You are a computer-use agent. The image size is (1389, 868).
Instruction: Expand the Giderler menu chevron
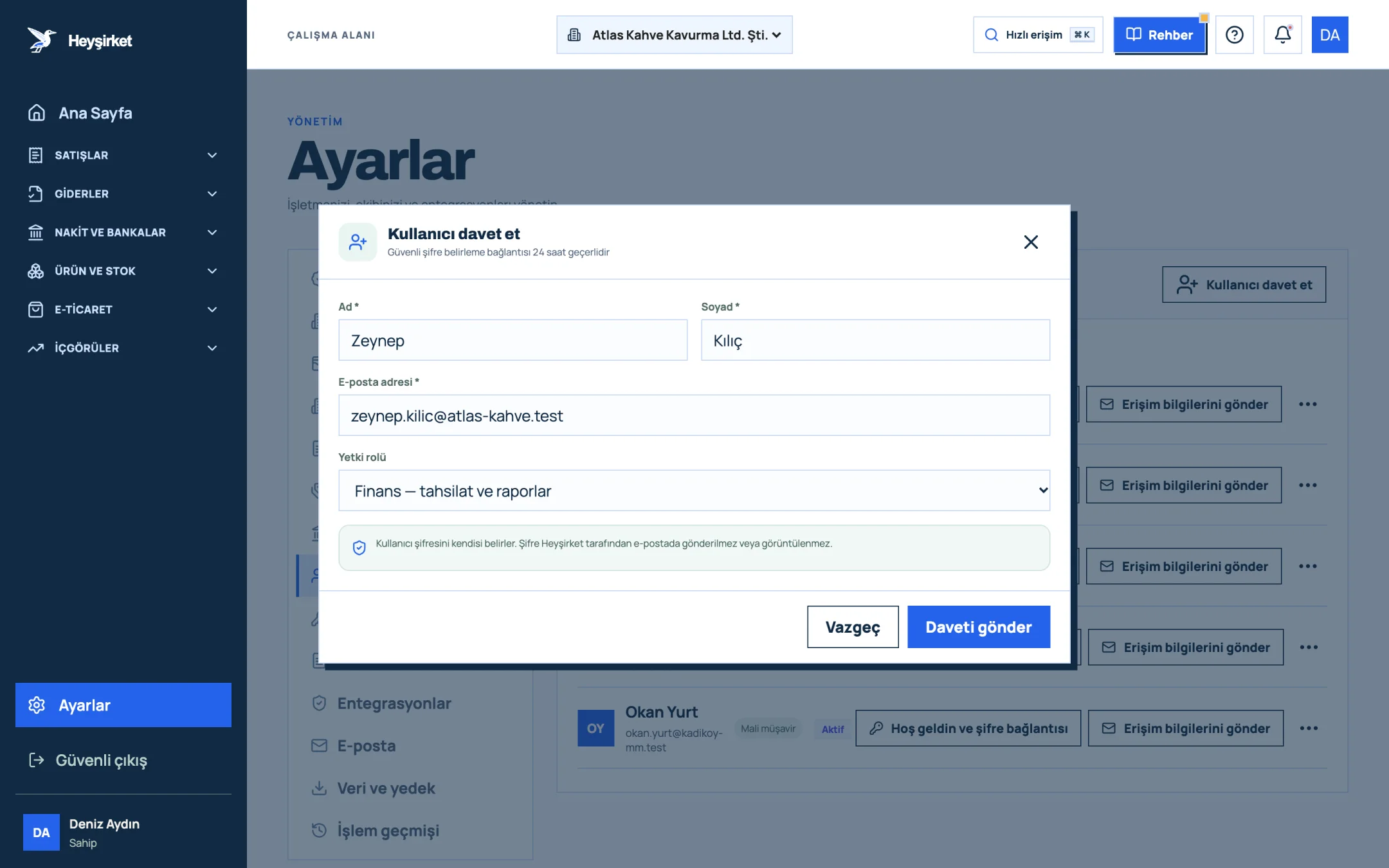coord(212,194)
